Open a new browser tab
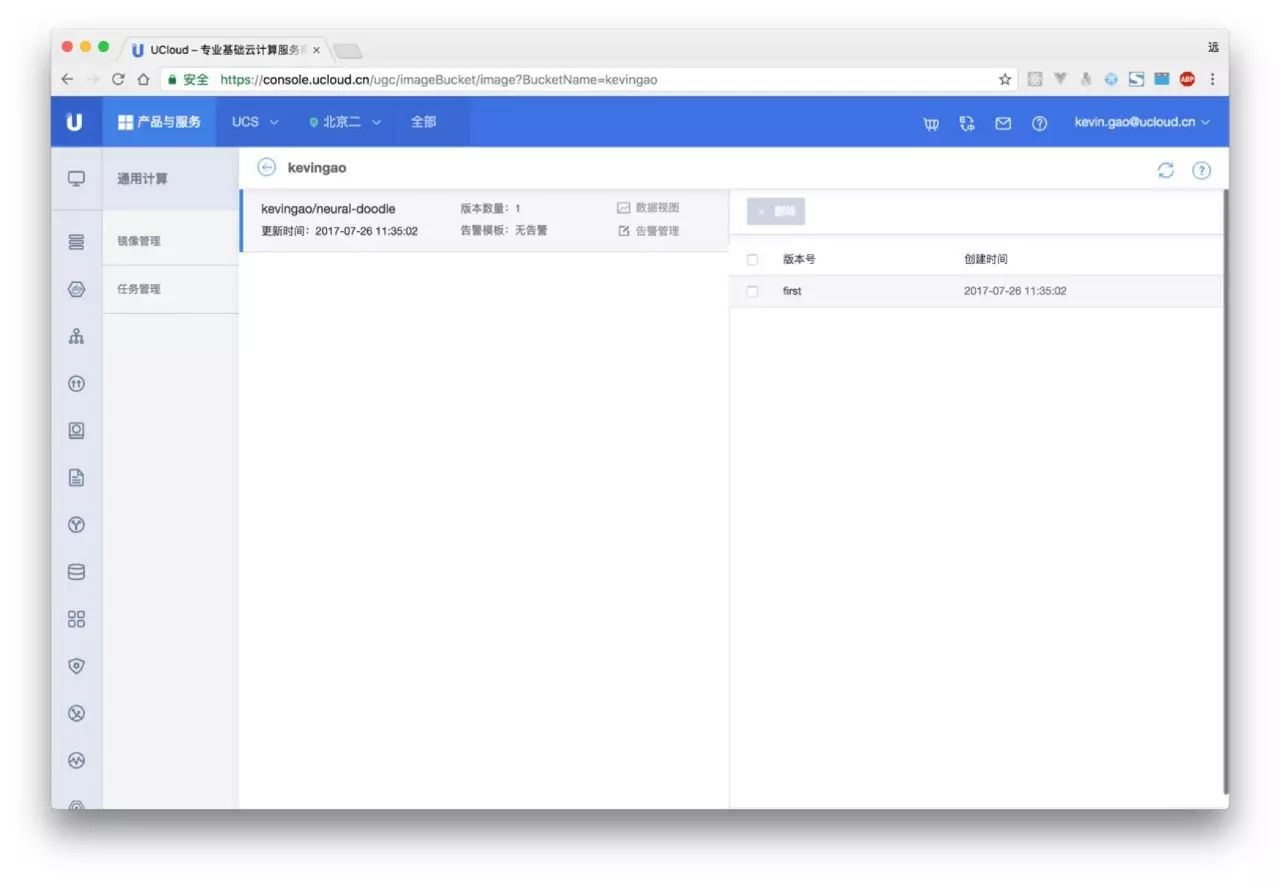This screenshot has width=1280, height=882. [x=348, y=51]
